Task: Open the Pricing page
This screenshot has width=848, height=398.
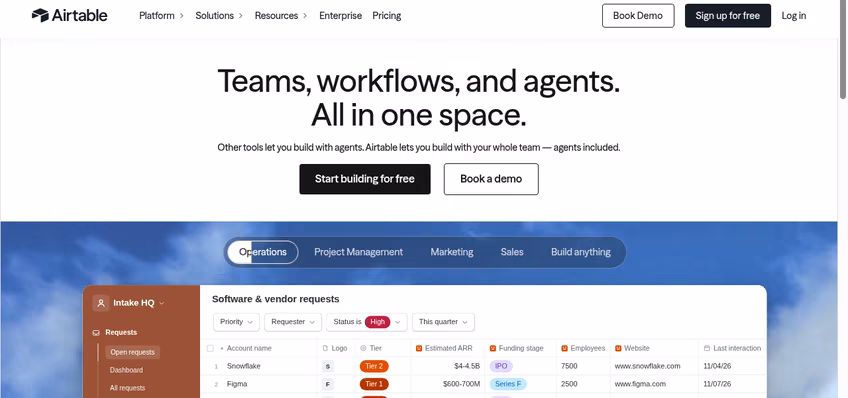Action: coord(387,16)
